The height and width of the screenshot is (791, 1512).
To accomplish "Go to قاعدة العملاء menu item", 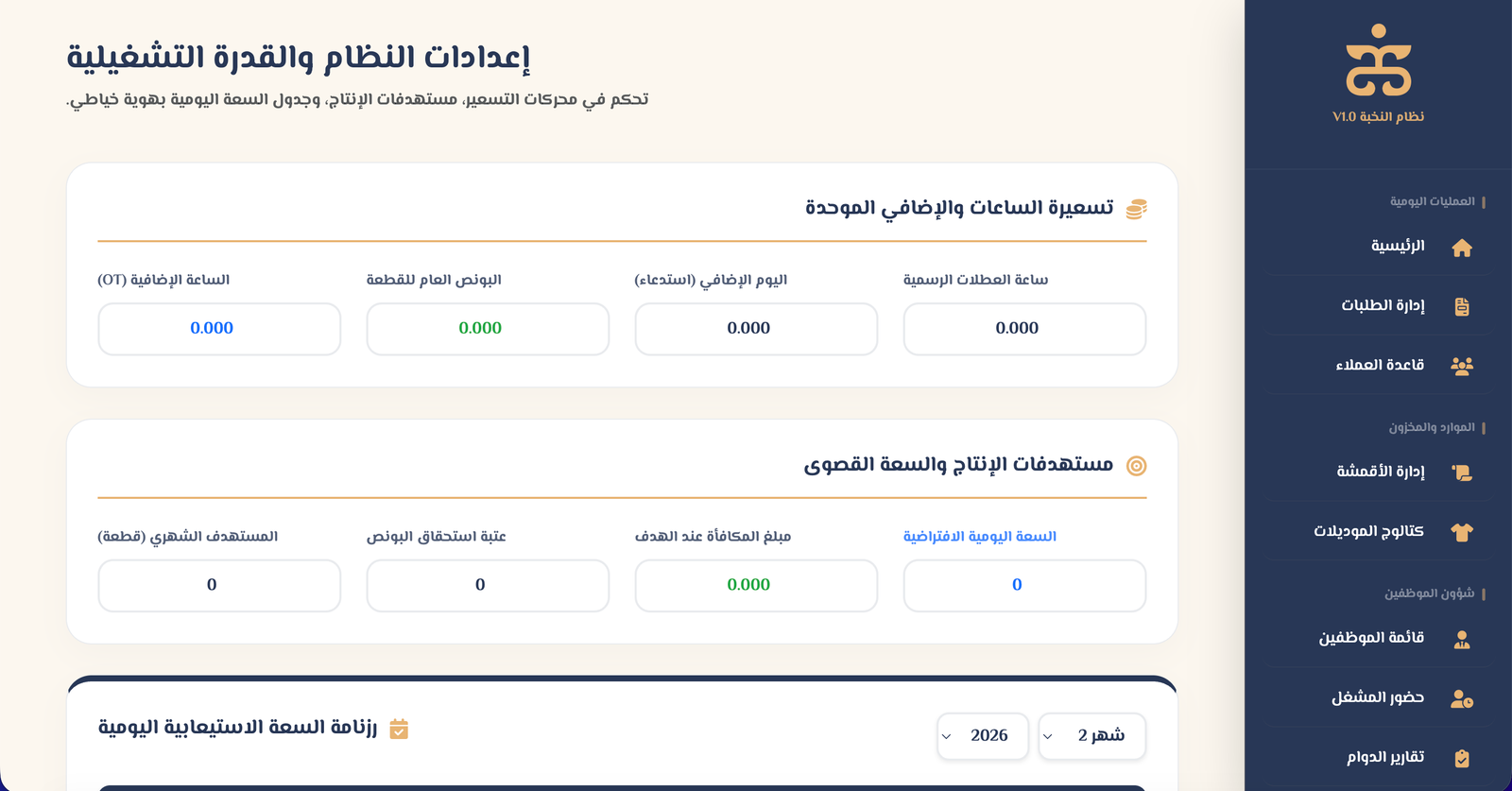I will pos(1379,365).
